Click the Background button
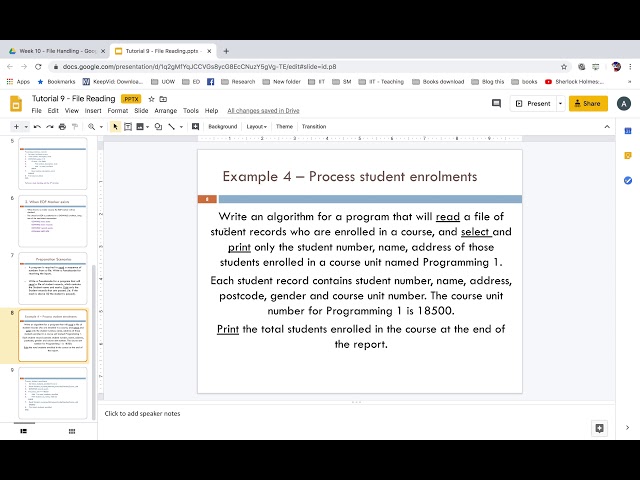640x480 pixels. click(222, 127)
